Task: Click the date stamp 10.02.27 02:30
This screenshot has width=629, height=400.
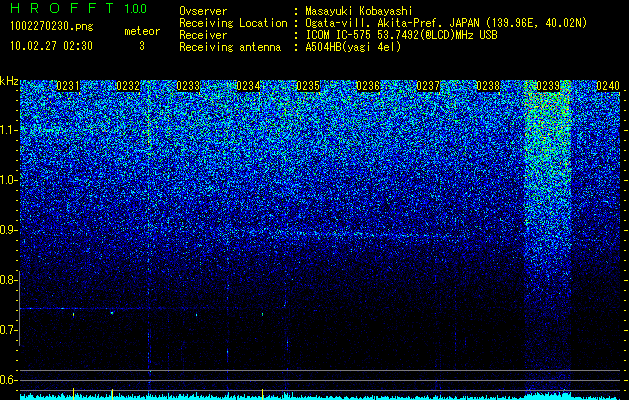Action: pos(51,46)
